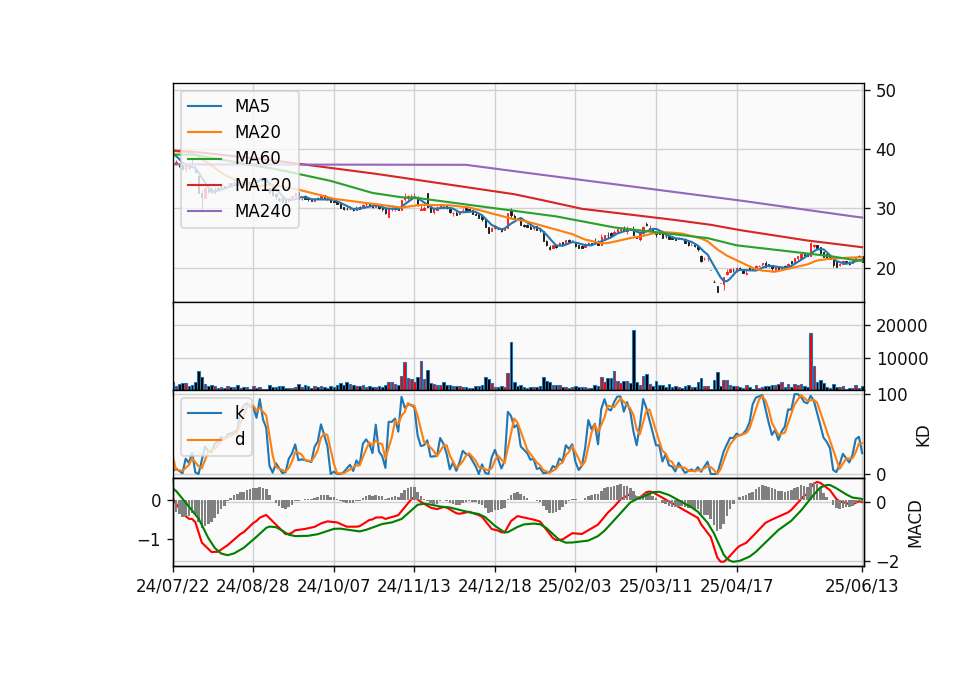Click the MA240 legend label
The width and height of the screenshot is (960, 690).
click(263, 211)
